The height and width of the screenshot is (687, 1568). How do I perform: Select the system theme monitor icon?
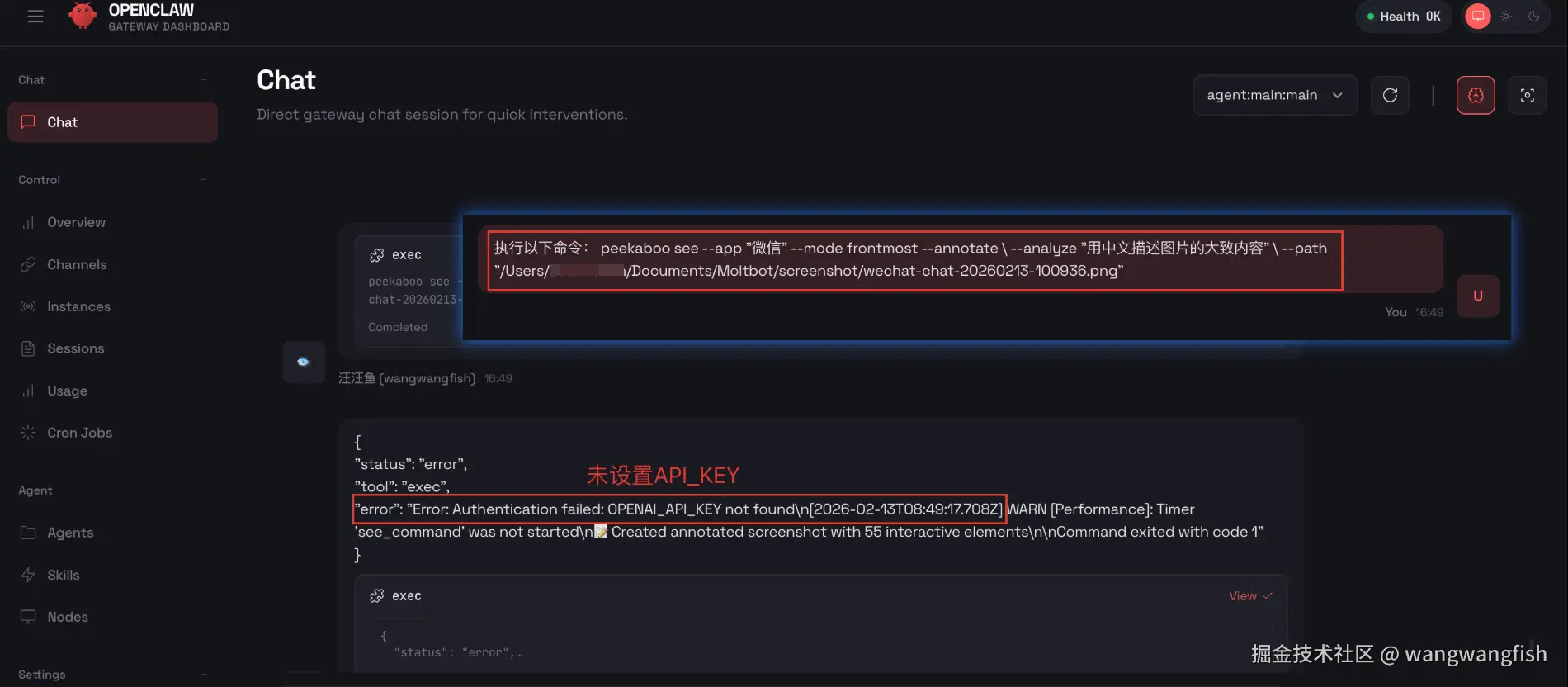pos(1478,17)
